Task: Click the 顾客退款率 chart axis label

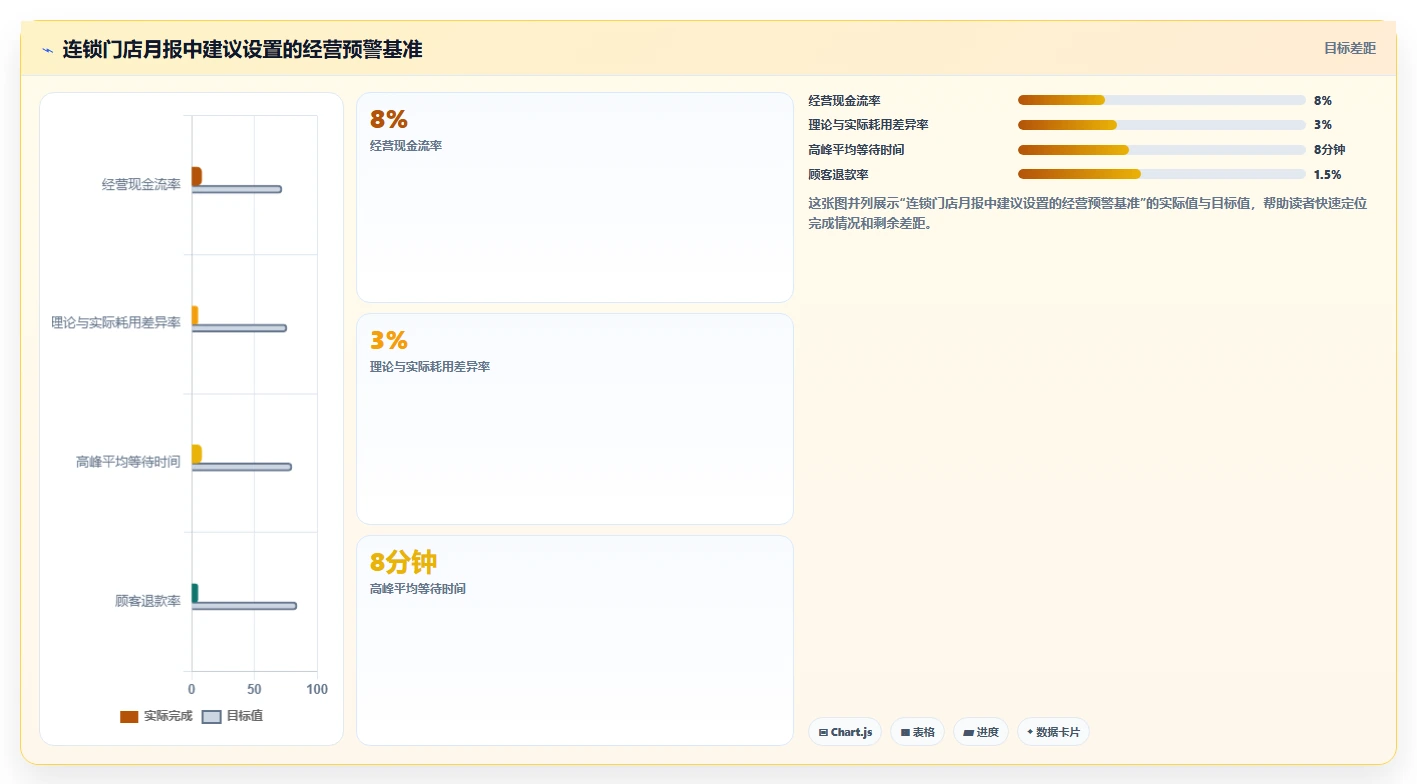Action: pos(148,601)
